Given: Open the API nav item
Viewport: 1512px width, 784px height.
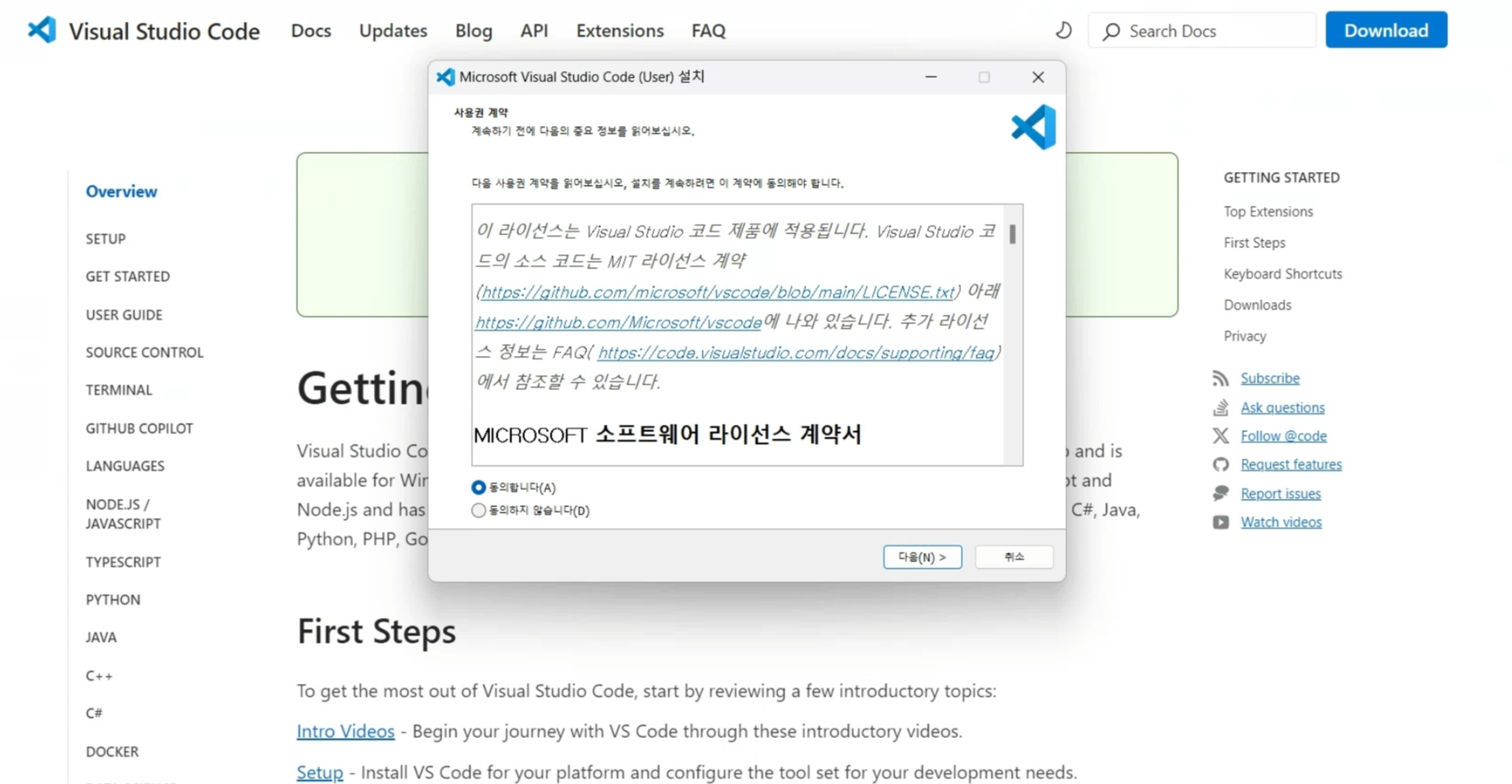Looking at the screenshot, I should pyautogui.click(x=534, y=31).
